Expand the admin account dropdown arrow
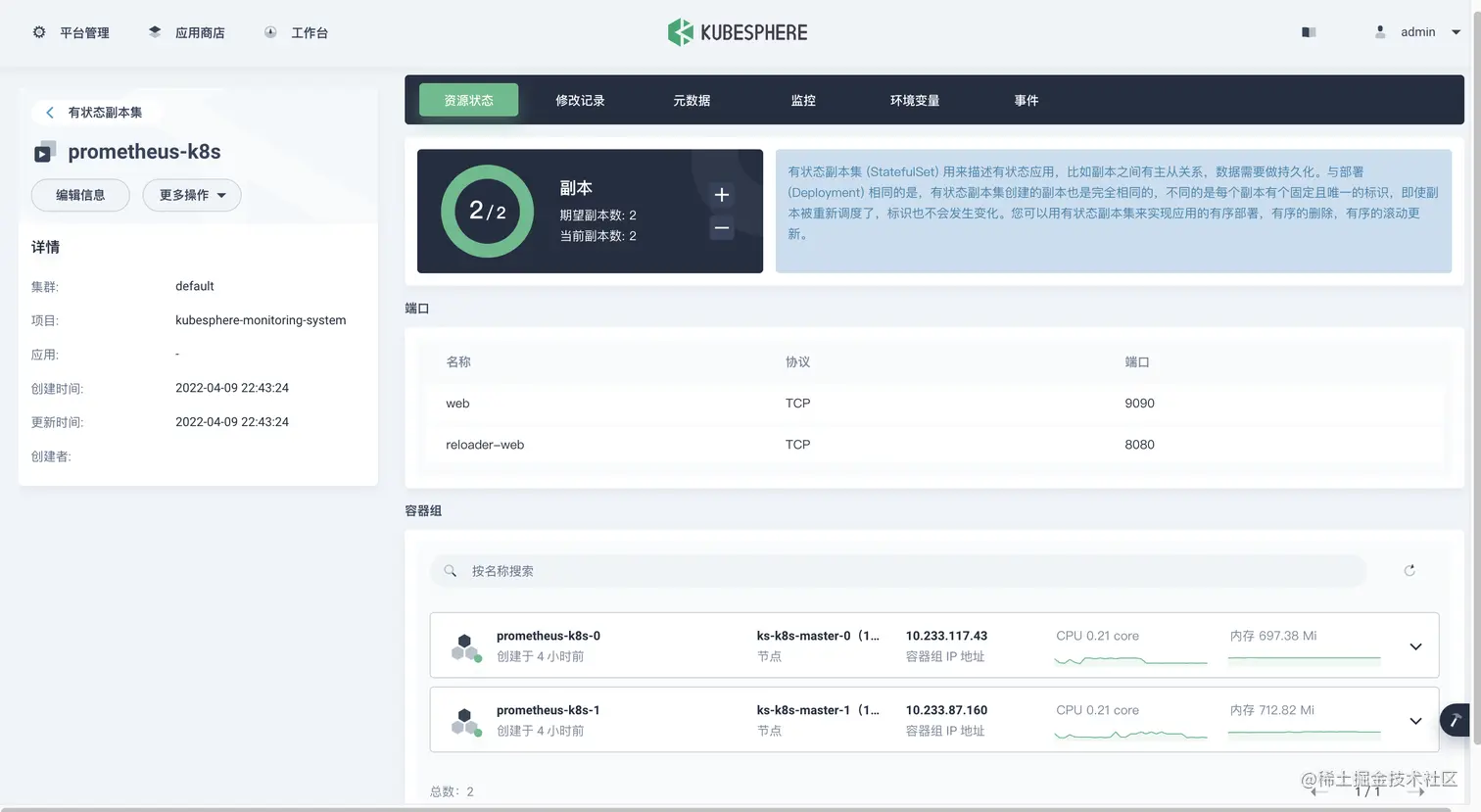Viewport: 1481px width, 812px height. point(1456,32)
